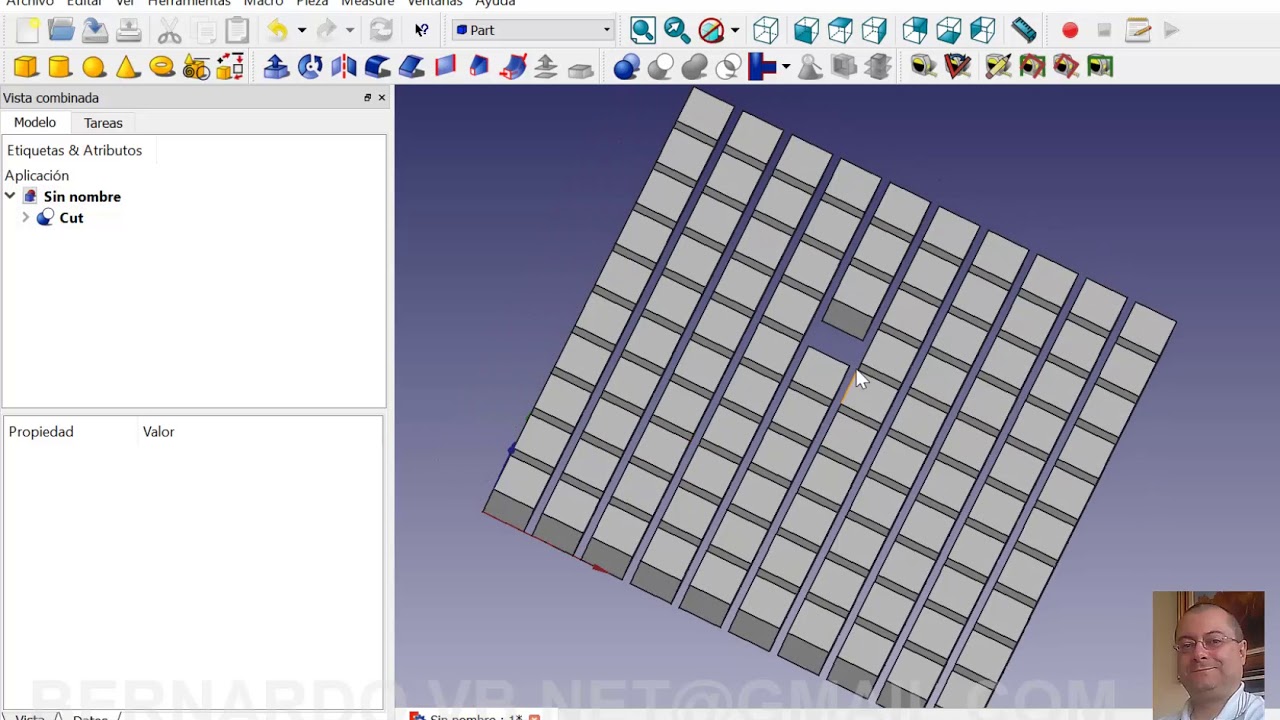Open the redo history dropdown arrow
This screenshot has width=1280, height=720.
[349, 31]
